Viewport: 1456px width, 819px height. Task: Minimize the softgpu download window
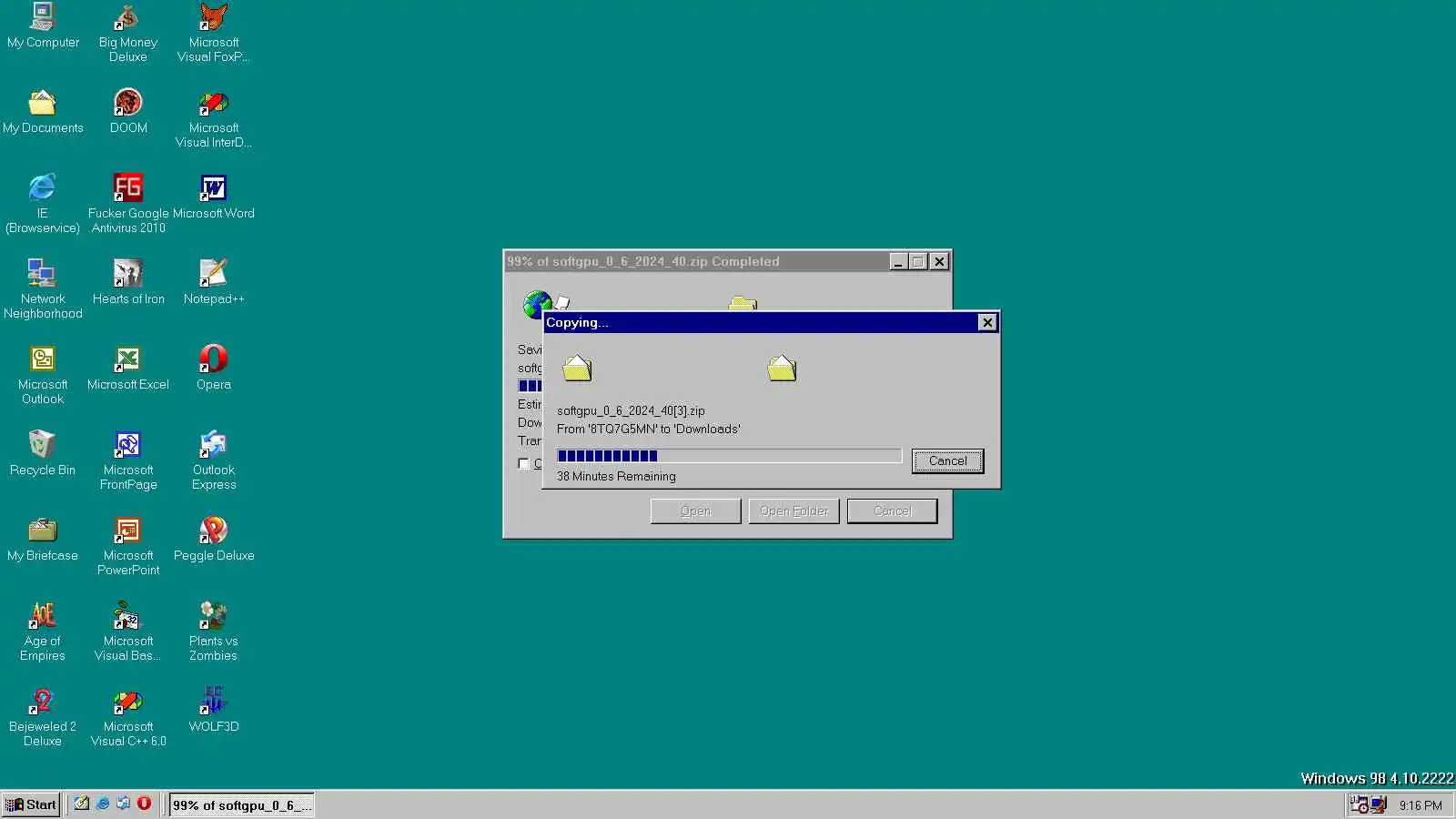point(898,262)
